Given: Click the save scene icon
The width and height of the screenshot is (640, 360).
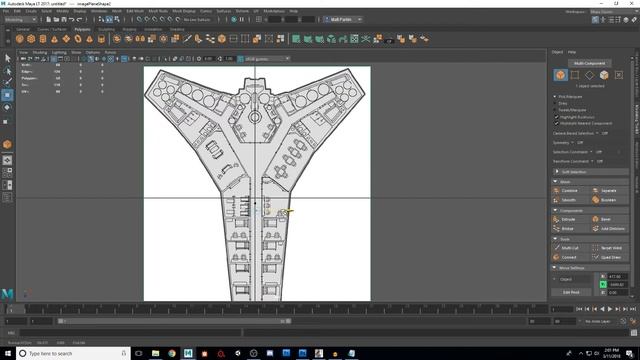Looking at the screenshot, I should click(x=64, y=19).
